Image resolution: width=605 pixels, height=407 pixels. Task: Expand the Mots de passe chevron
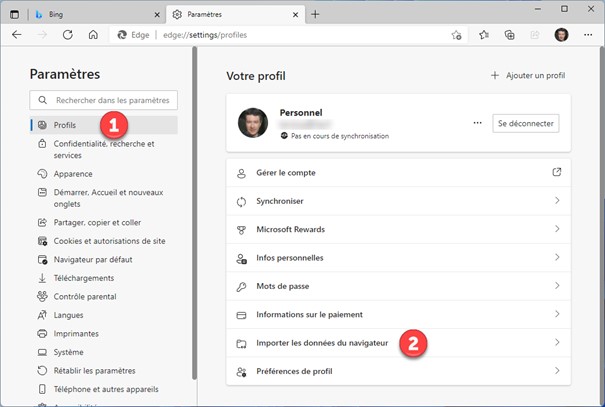coord(557,286)
